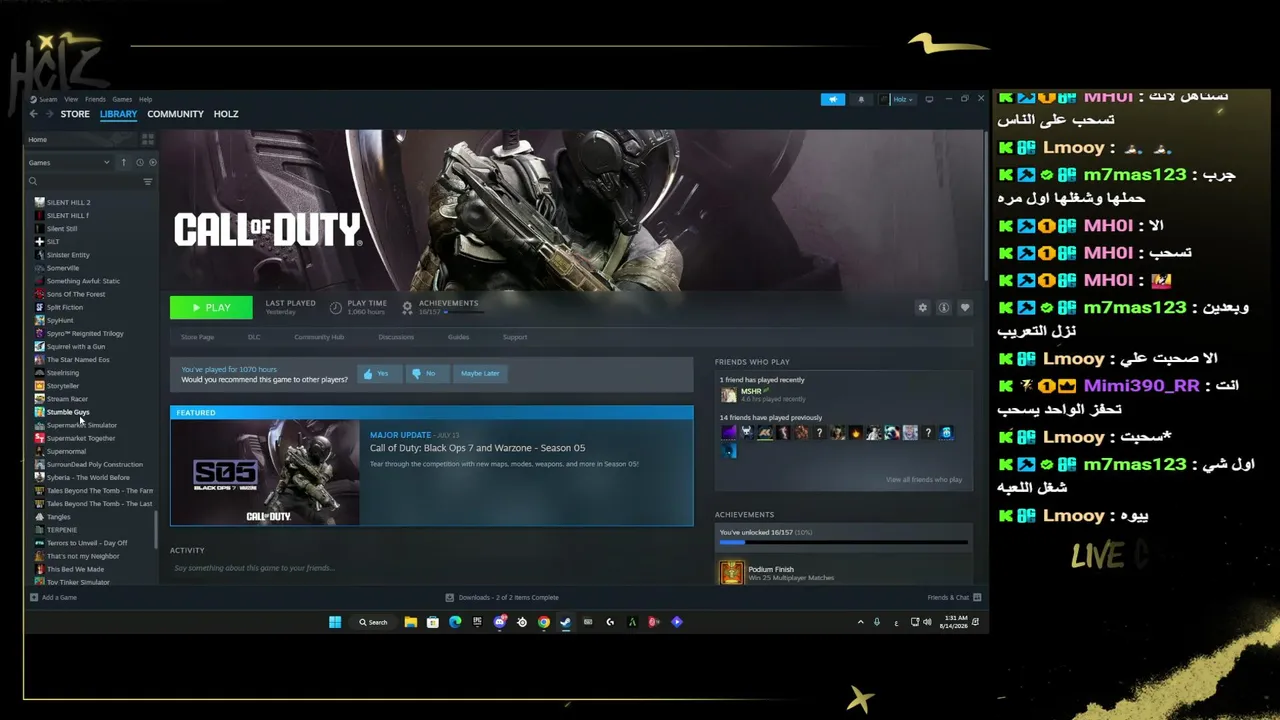Switch library to grid view icon

(x=148, y=139)
